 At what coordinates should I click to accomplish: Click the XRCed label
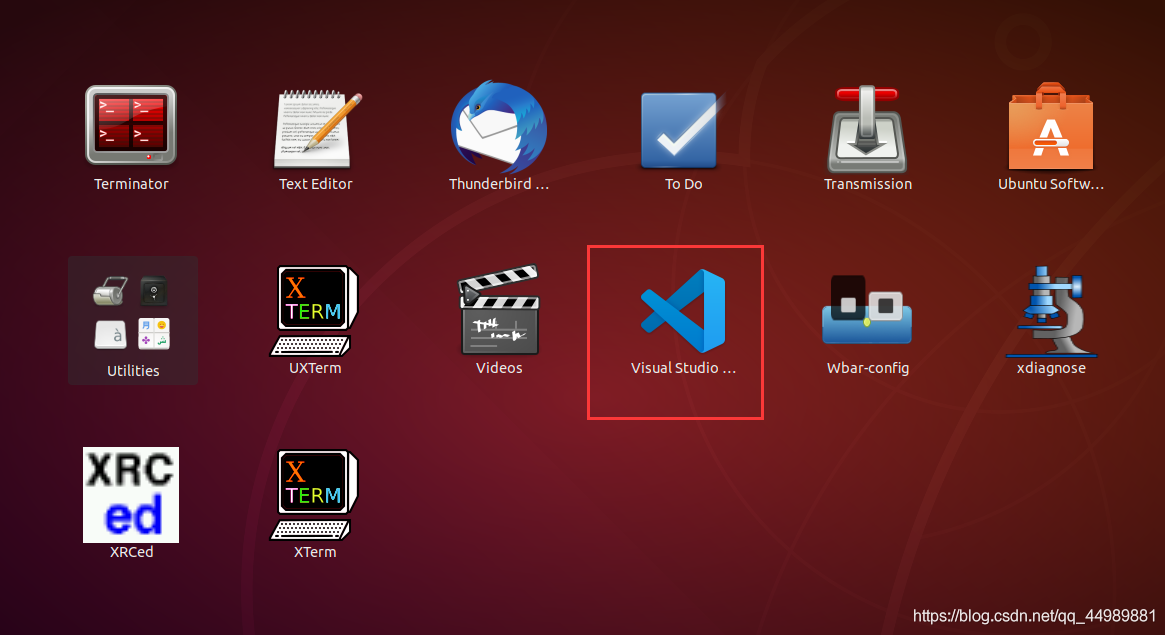(x=132, y=552)
